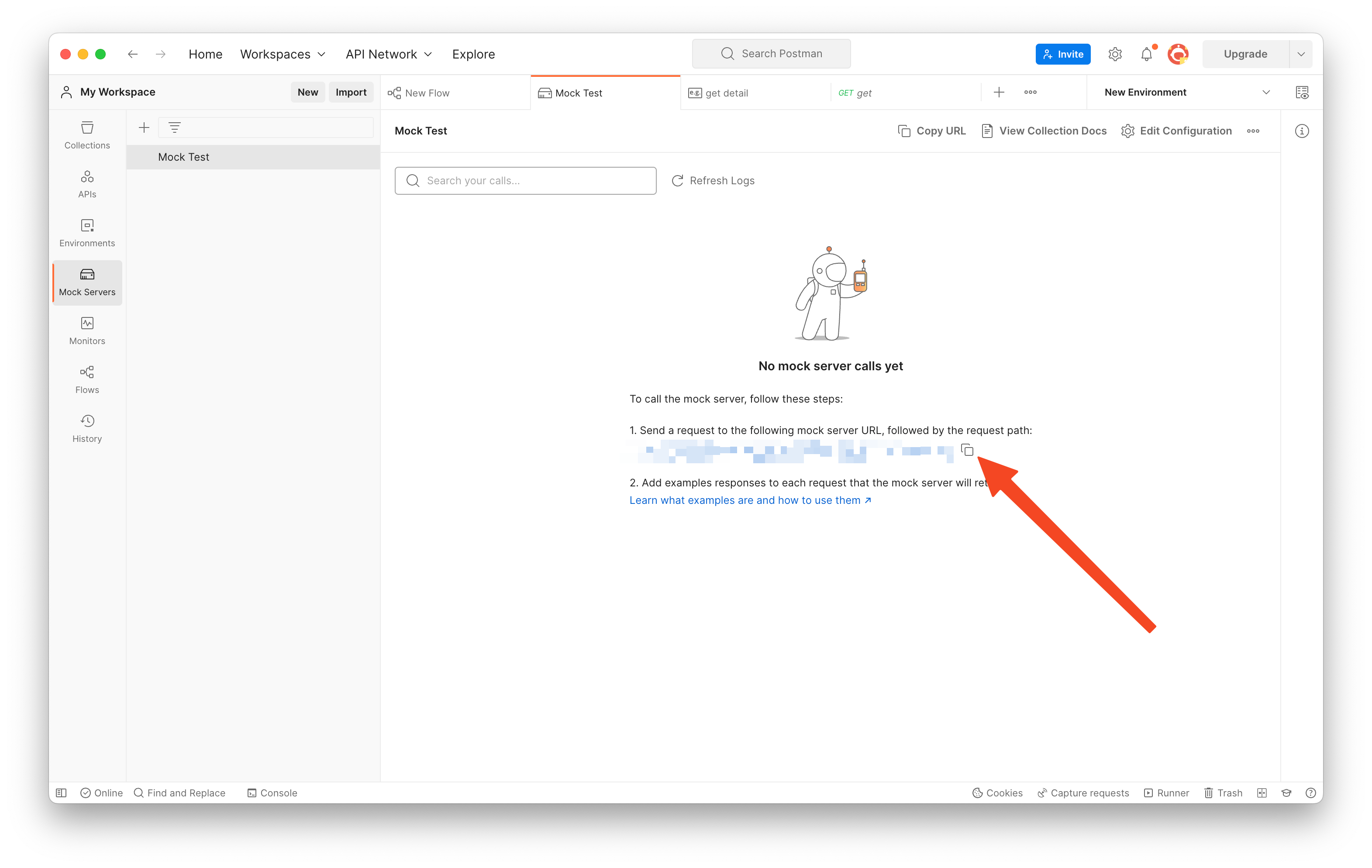Click the Refresh Logs button
Viewport: 1372px width, 868px height.
[713, 181]
